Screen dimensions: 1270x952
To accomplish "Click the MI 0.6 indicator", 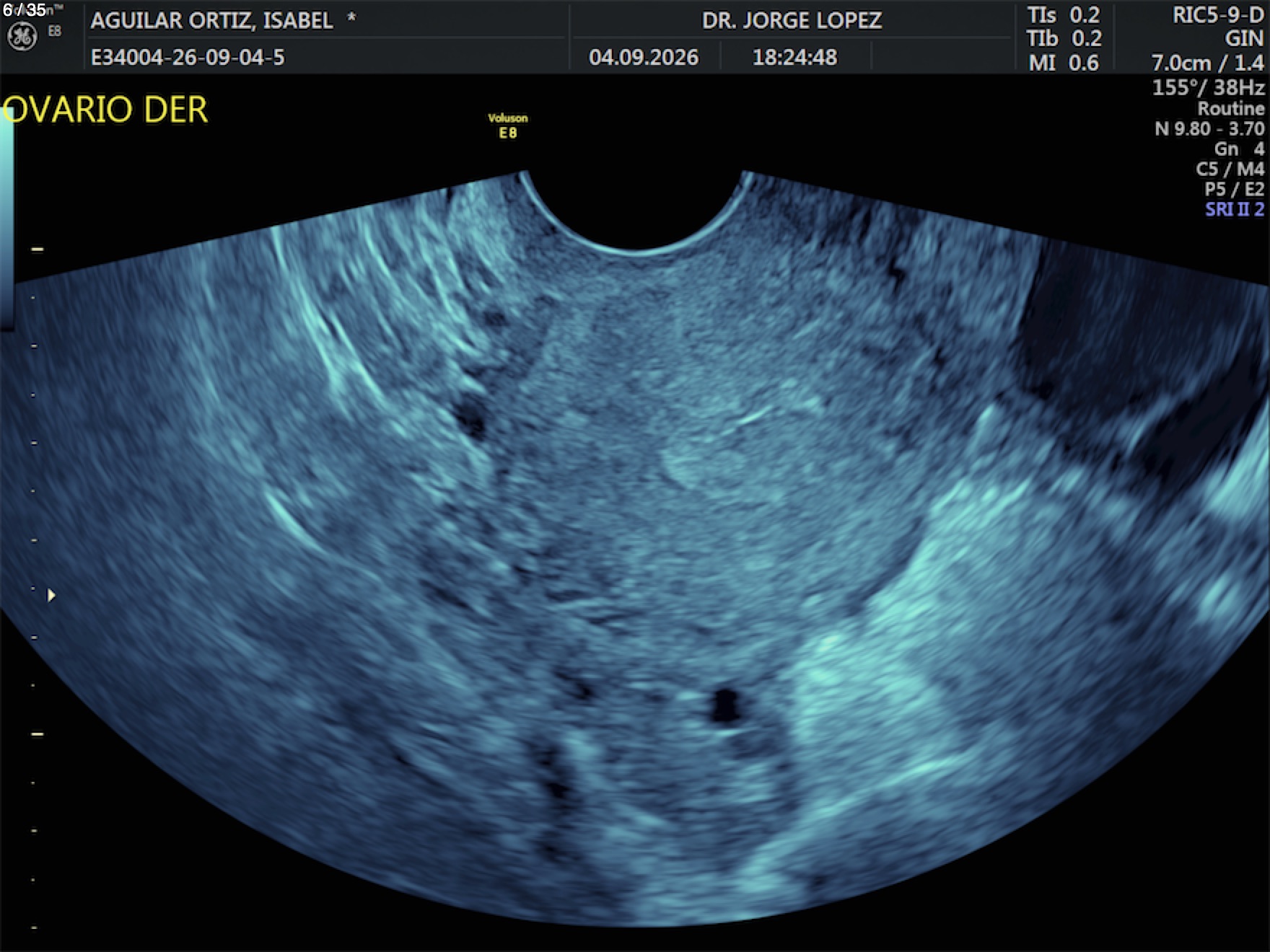I will pos(1064,63).
